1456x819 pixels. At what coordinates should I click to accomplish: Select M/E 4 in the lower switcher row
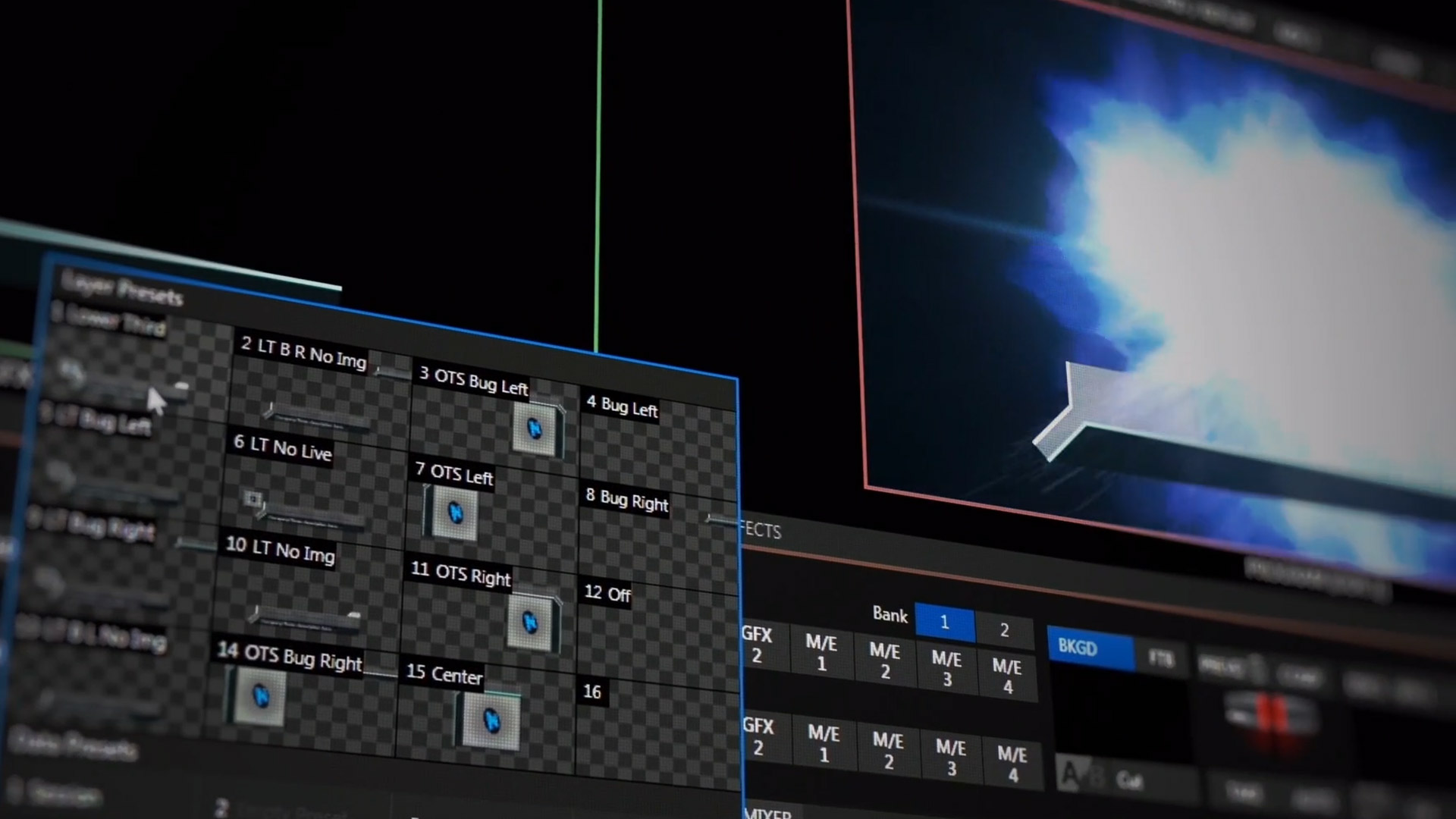(x=1012, y=764)
